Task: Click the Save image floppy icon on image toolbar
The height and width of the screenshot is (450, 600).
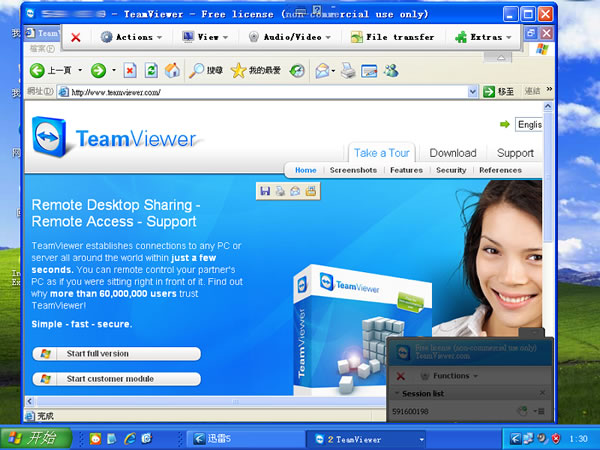Action: pos(265,191)
